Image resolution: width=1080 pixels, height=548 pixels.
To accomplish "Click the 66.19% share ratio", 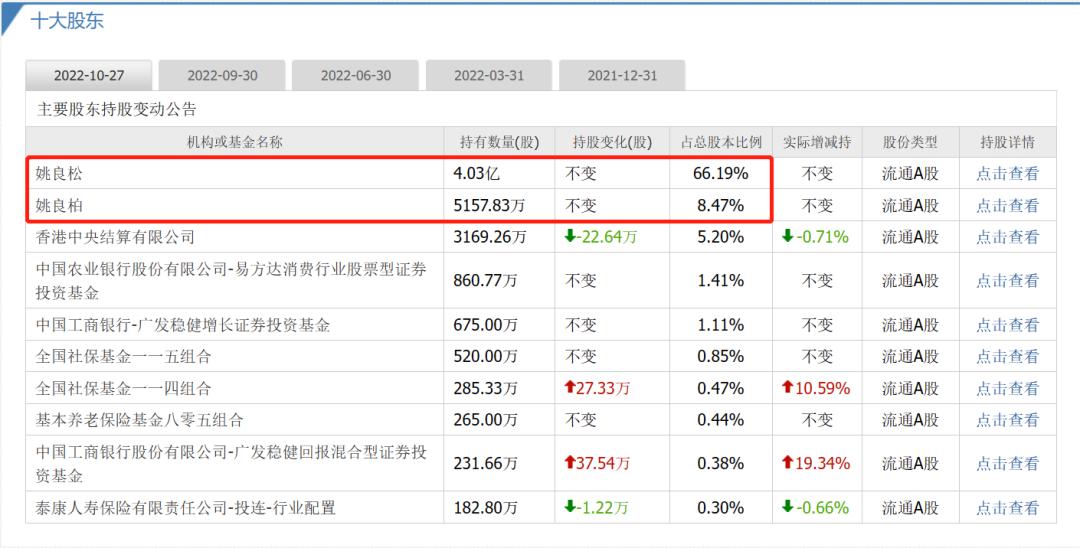I will point(720,173).
